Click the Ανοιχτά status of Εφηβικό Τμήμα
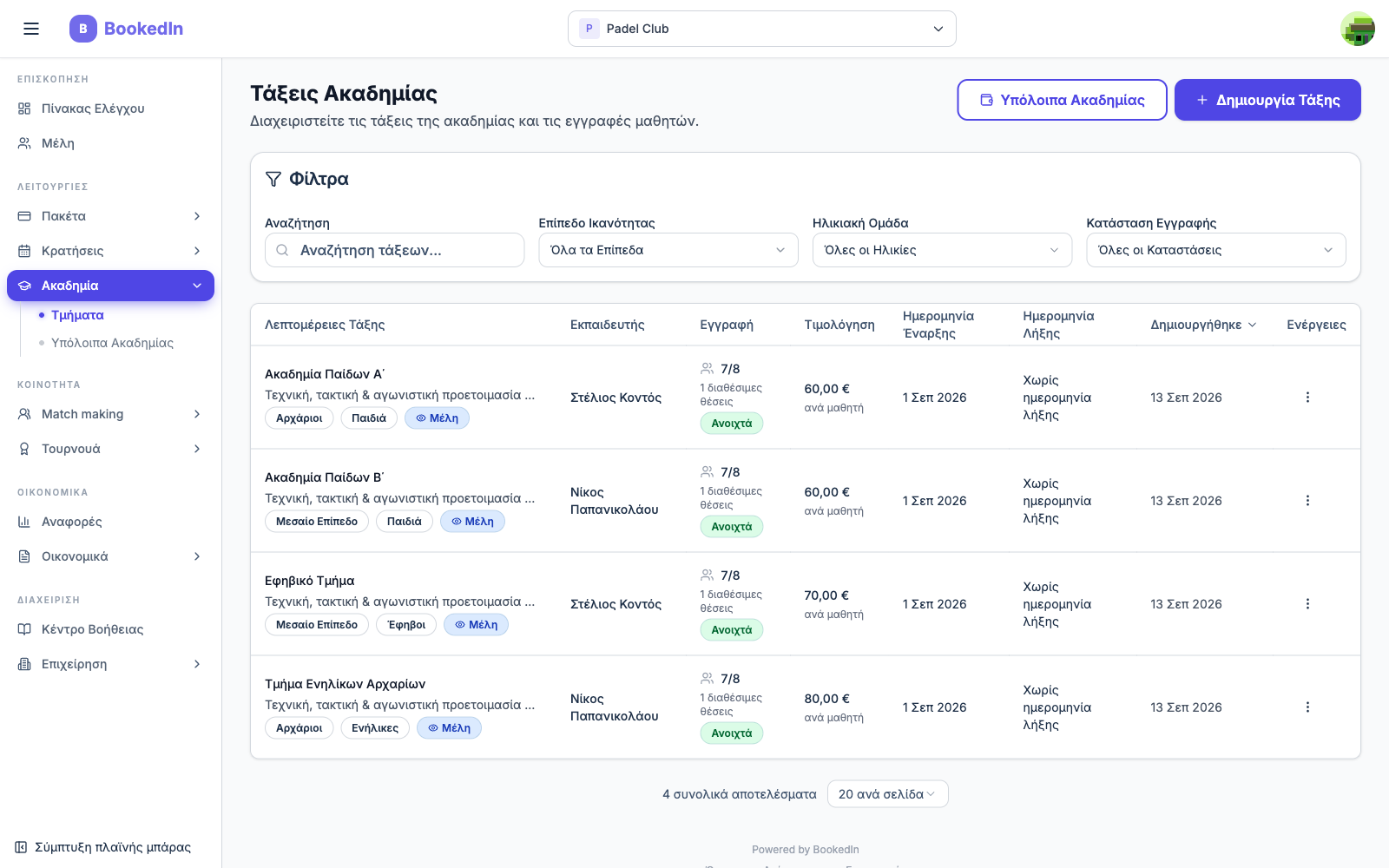This screenshot has width=1389, height=868. [x=732, y=630]
